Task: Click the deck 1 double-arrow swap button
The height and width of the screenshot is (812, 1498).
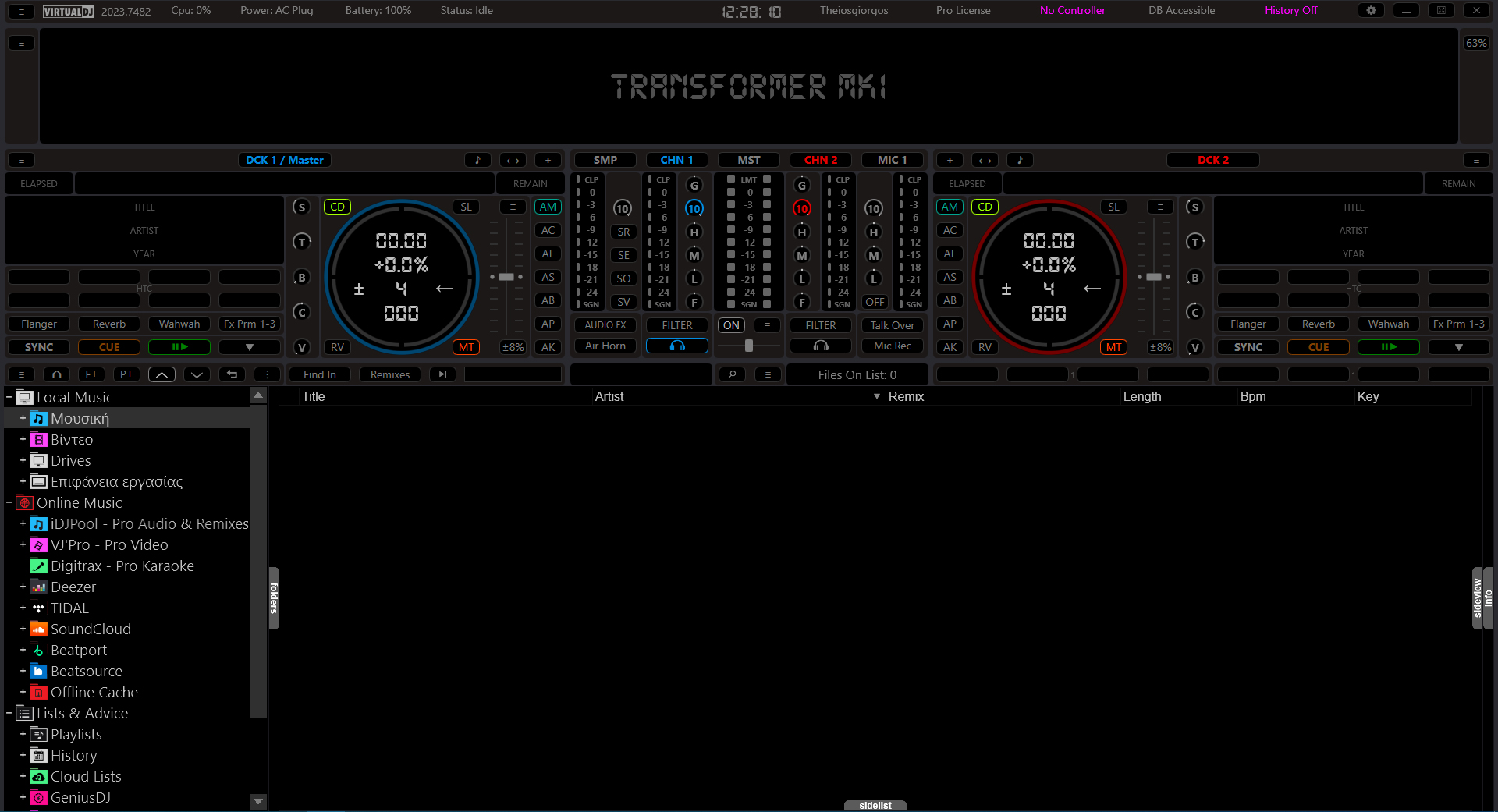Action: pyautogui.click(x=513, y=160)
